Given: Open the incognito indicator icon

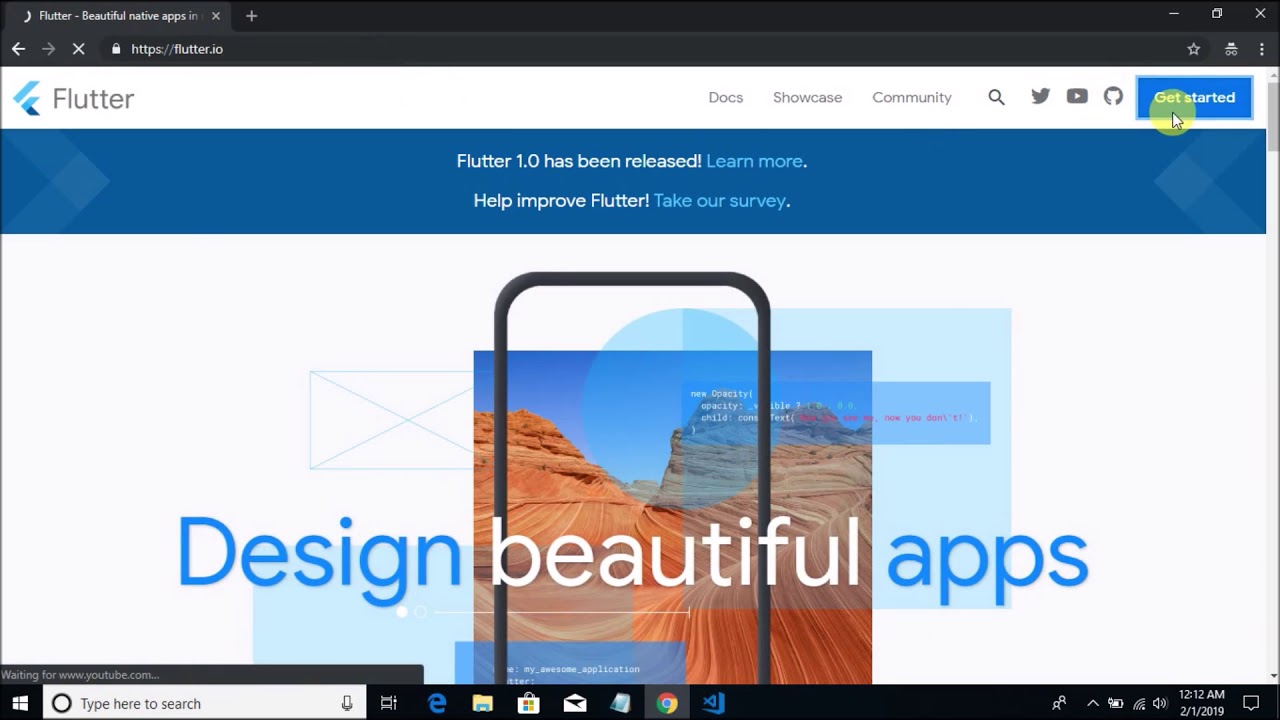Looking at the screenshot, I should tap(1231, 49).
